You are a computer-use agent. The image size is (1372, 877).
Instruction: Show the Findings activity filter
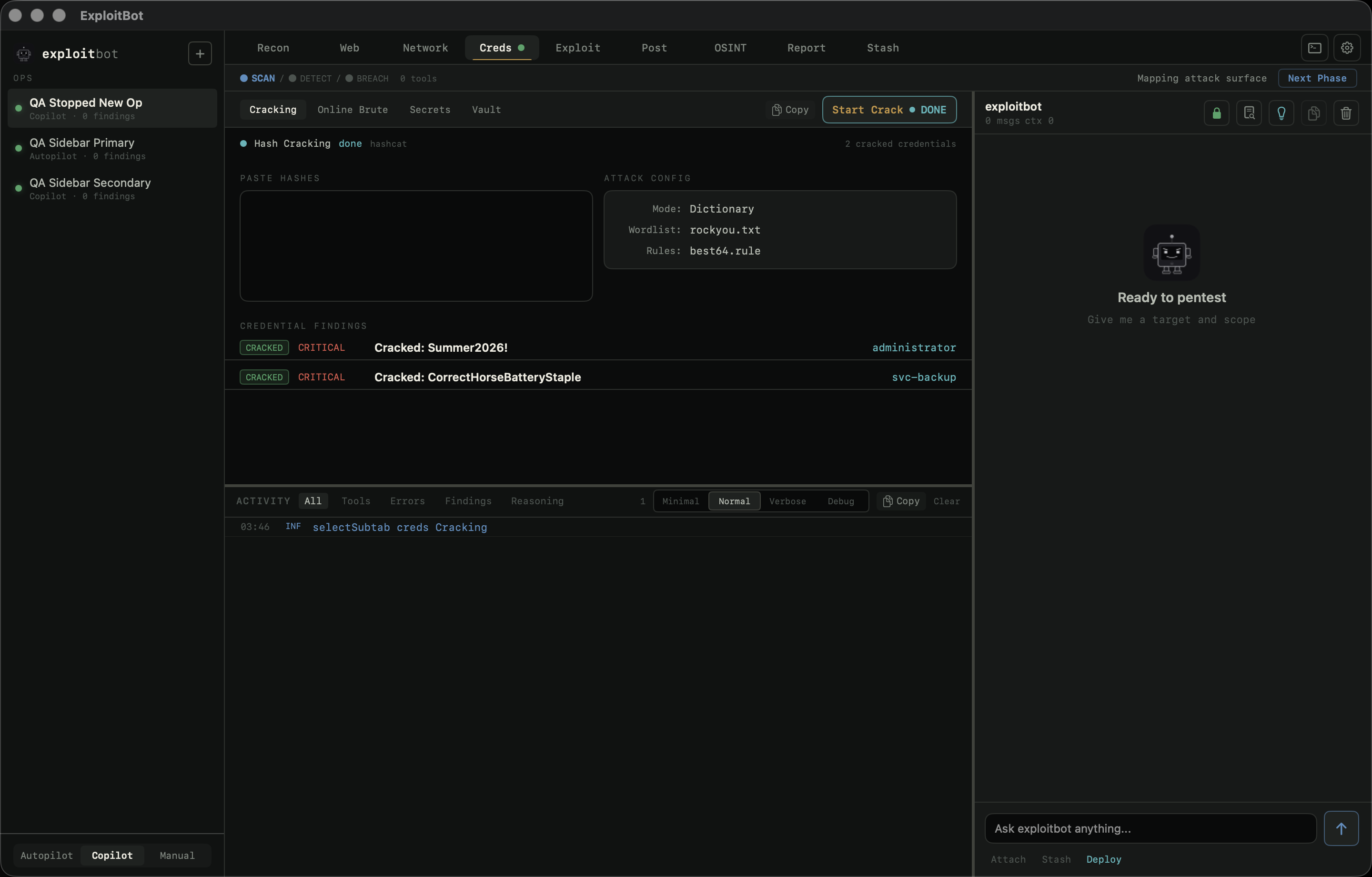[468, 501]
